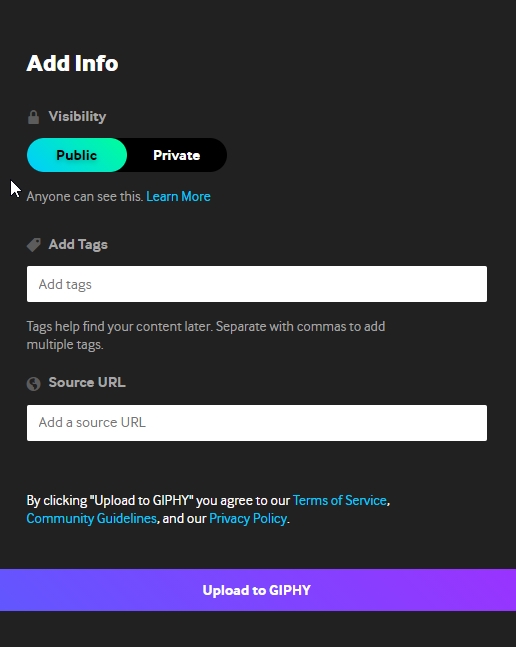Click the Visibility section label
The width and height of the screenshot is (516, 647).
pos(78,117)
